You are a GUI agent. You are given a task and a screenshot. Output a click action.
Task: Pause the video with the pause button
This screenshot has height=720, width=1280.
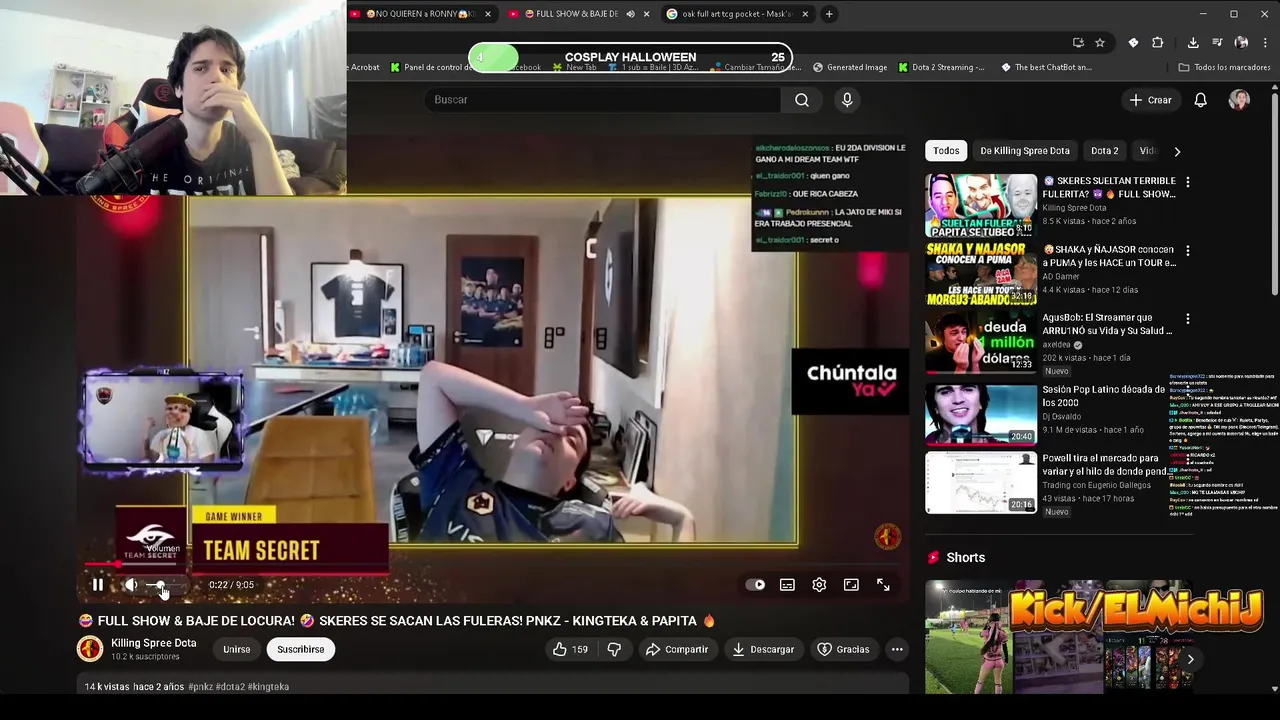(x=98, y=585)
